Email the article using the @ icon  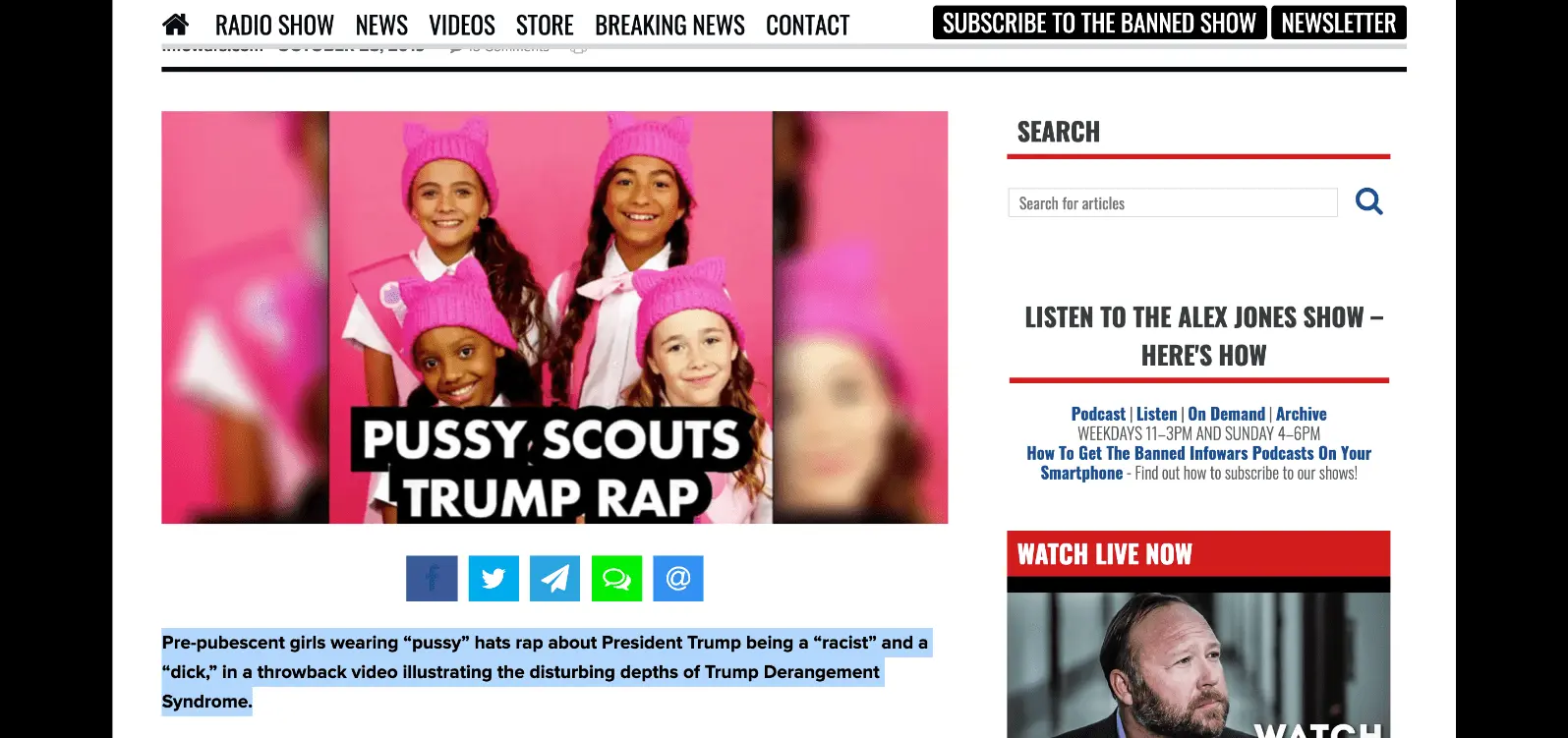pos(678,579)
